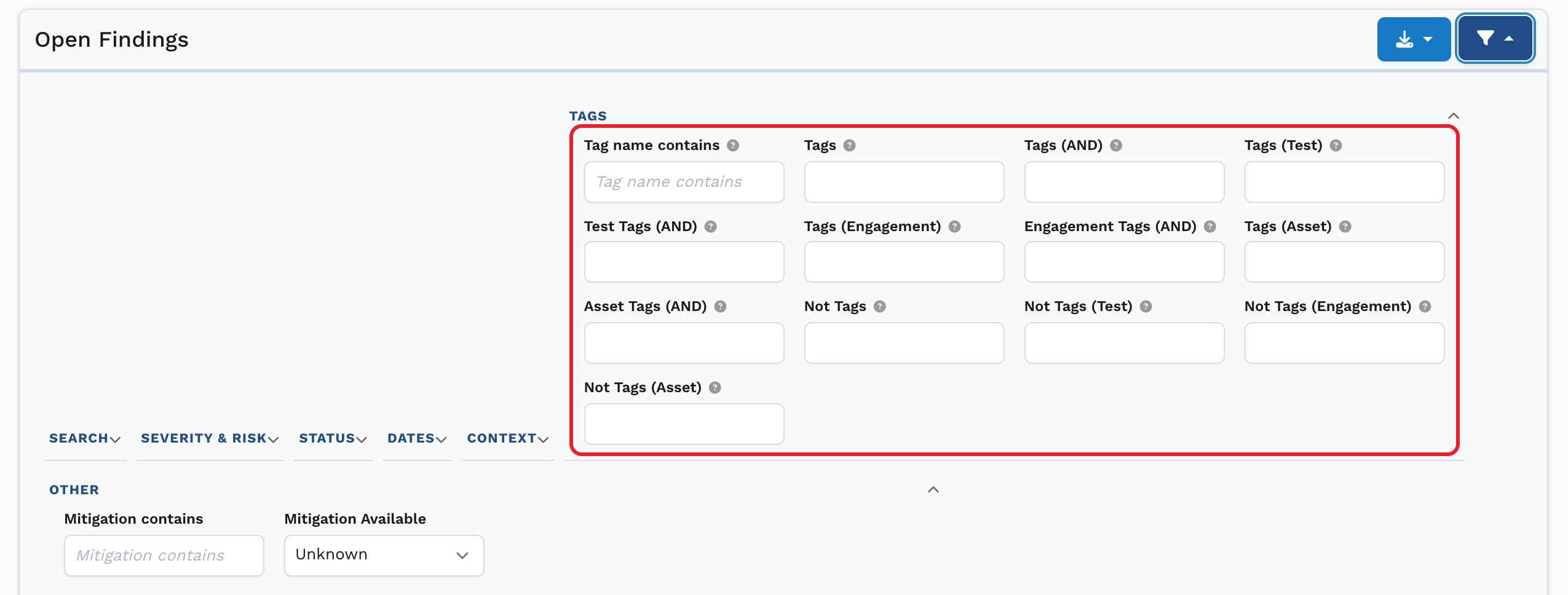
Task: Click help icon beside Test Tags (AND)
Action: click(x=711, y=227)
